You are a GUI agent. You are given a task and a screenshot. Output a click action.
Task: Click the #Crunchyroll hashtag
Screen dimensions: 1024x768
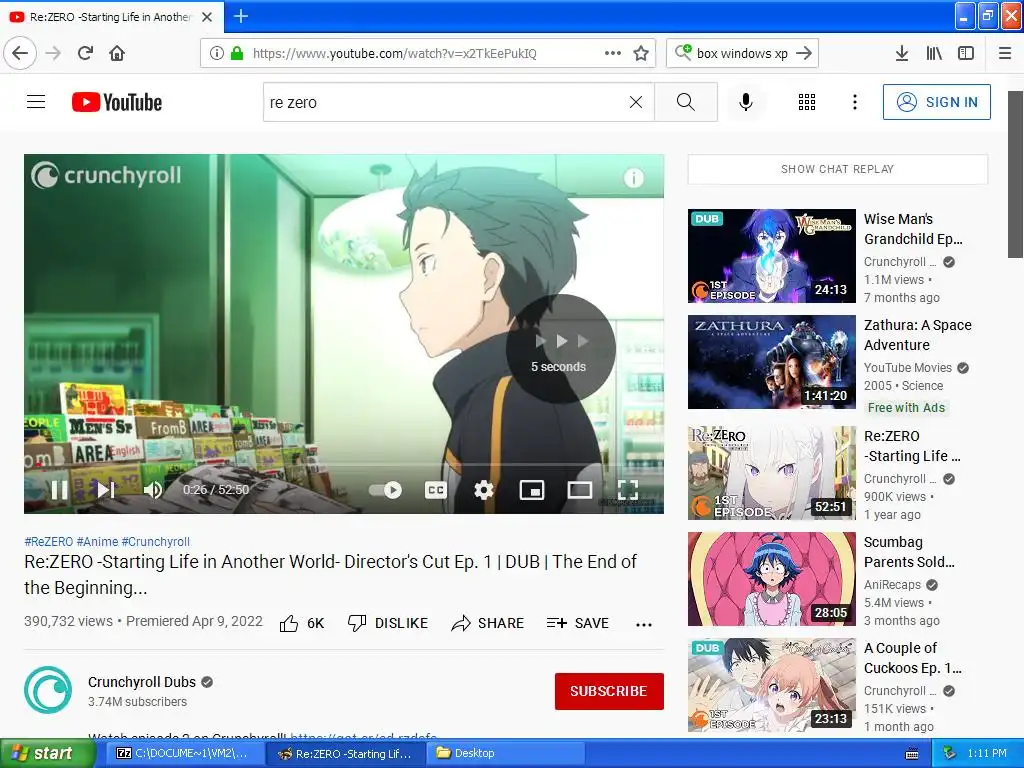pyautogui.click(x=155, y=541)
